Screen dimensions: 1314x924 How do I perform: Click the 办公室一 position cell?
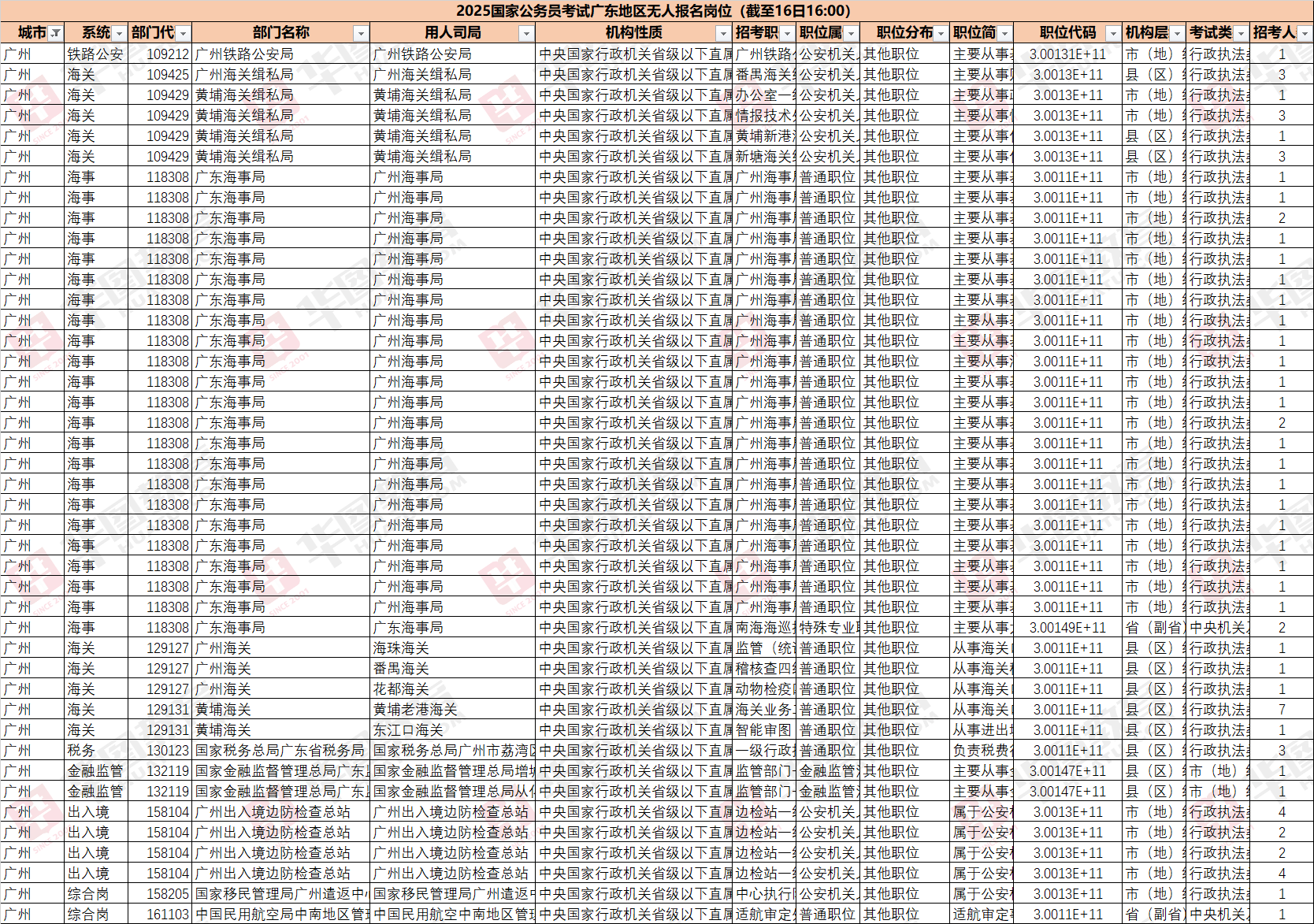coord(765,95)
